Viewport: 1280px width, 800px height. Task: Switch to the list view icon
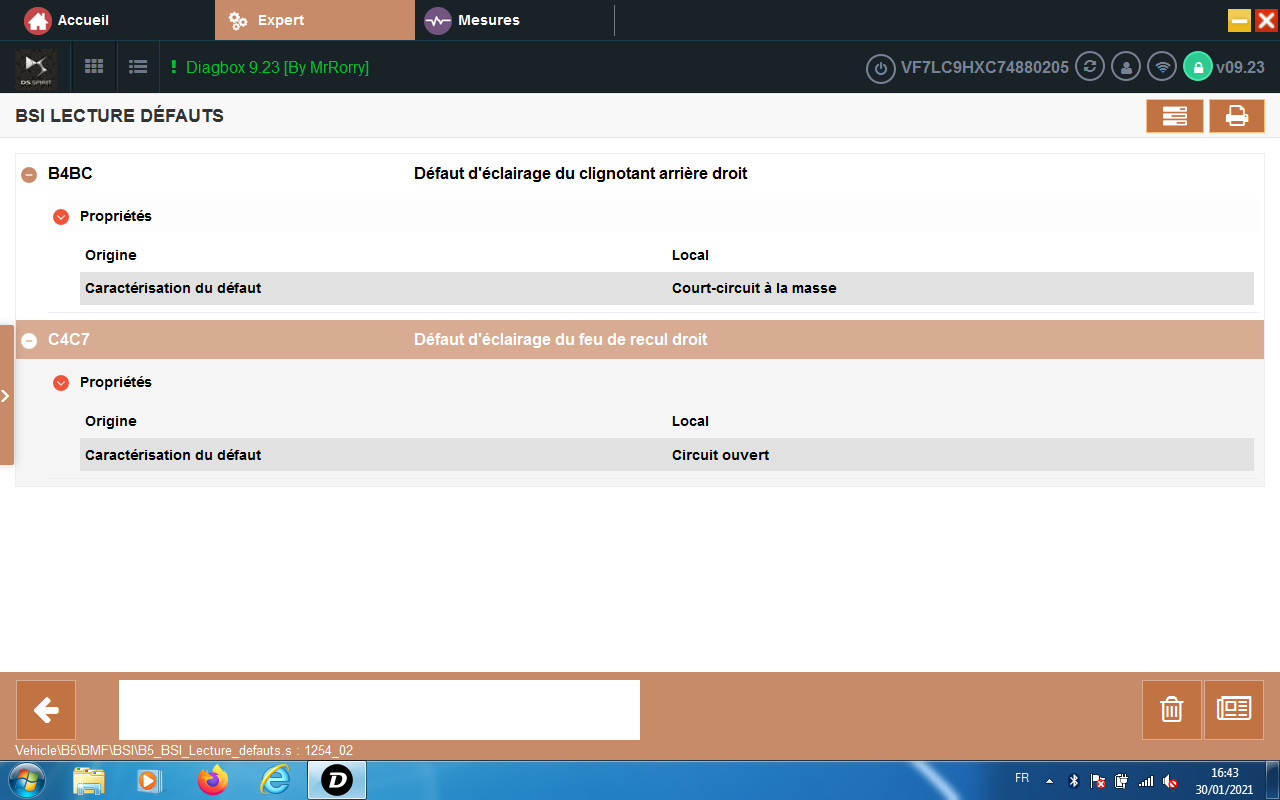click(x=139, y=67)
